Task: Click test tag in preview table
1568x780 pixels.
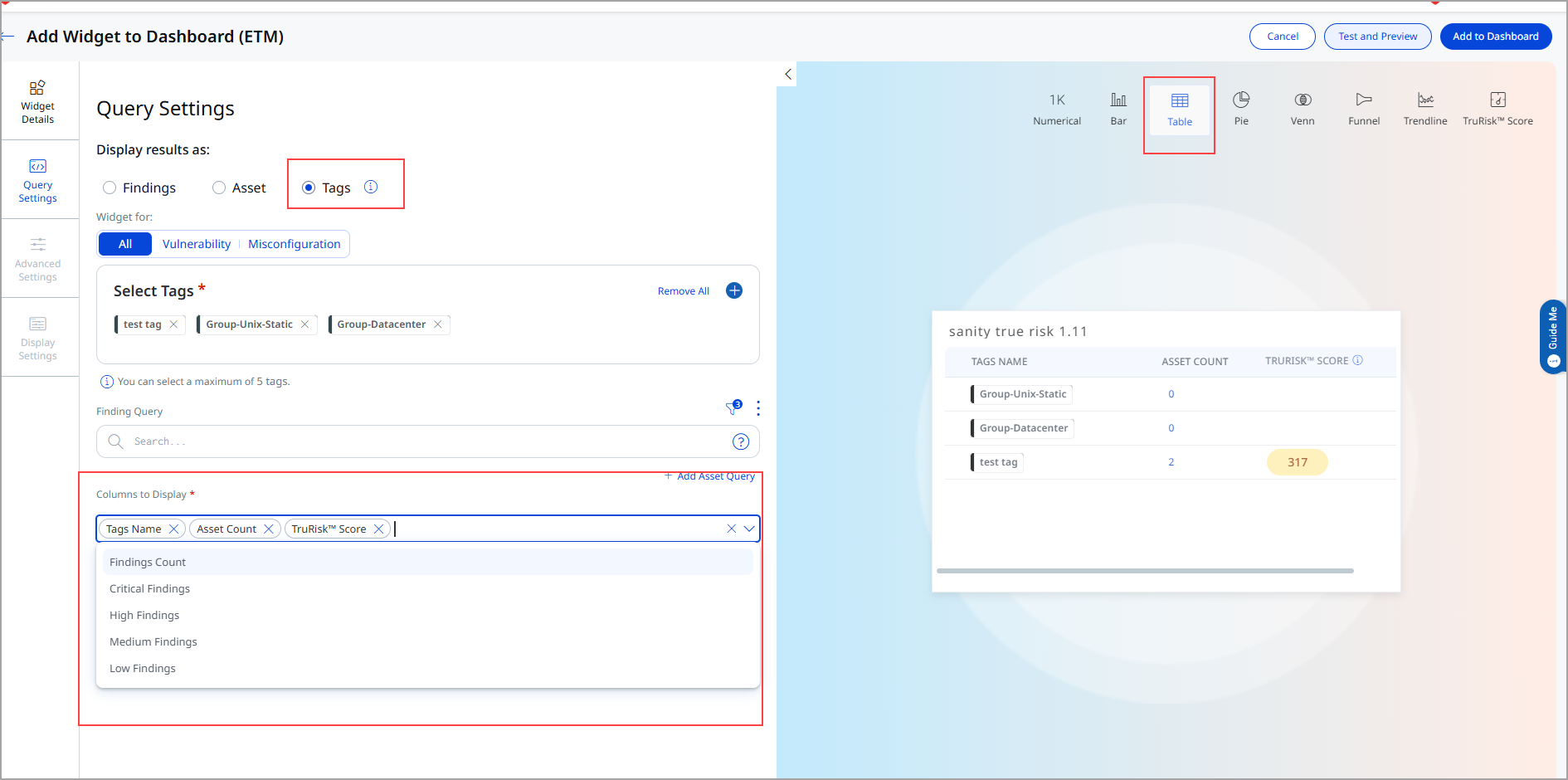Action: point(998,462)
